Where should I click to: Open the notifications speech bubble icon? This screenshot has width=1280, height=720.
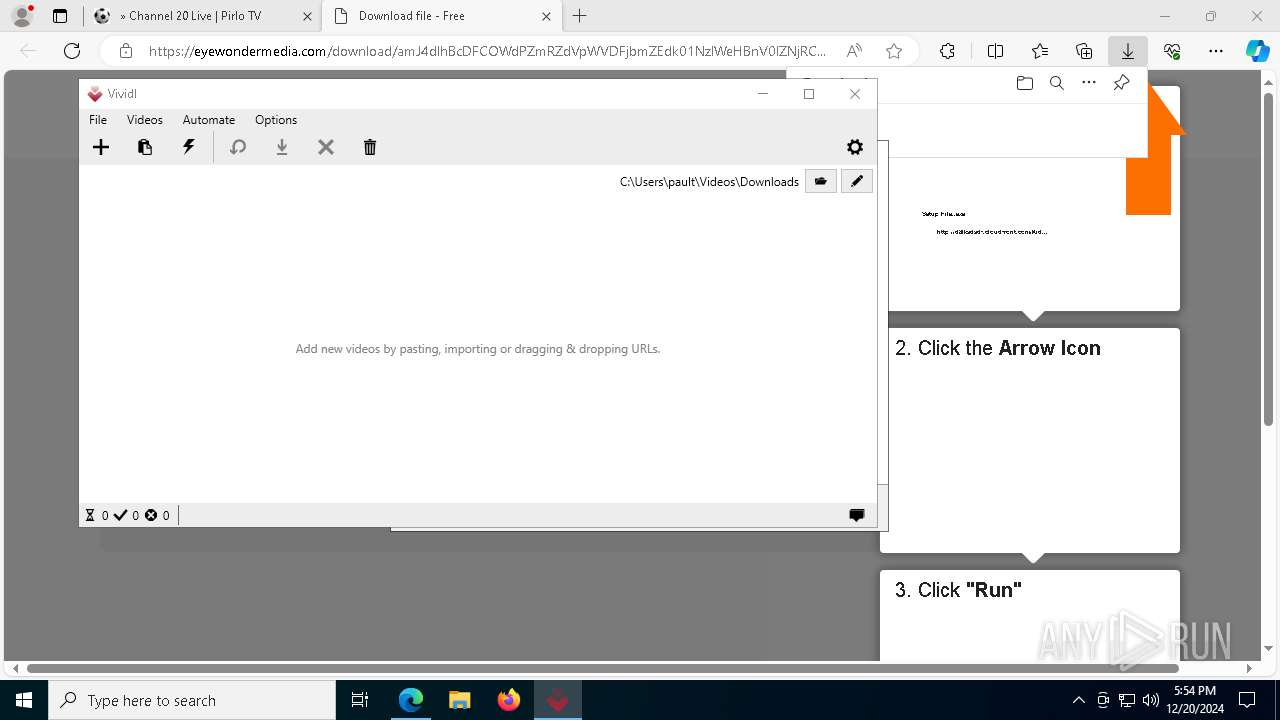pos(857,515)
